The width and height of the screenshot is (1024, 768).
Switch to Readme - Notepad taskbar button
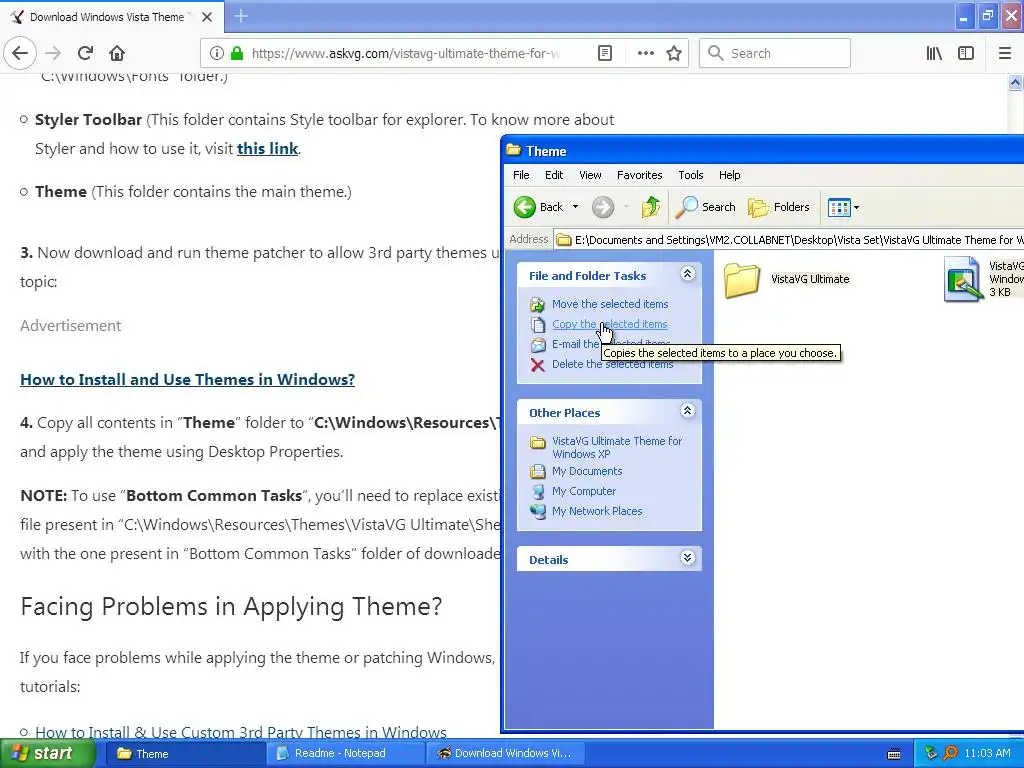coord(345,754)
